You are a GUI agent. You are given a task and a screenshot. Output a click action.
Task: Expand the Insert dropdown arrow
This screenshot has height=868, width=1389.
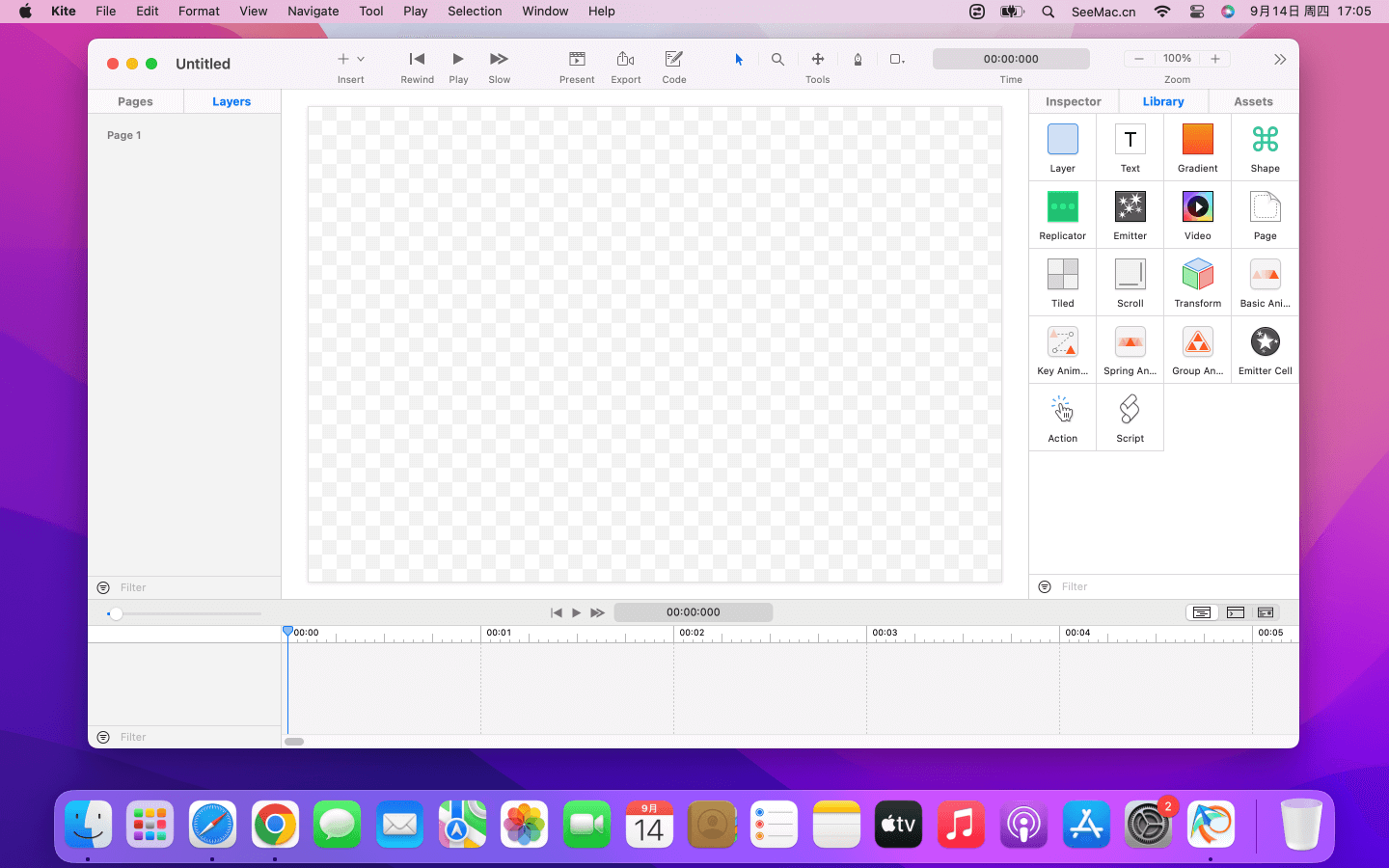(361, 60)
